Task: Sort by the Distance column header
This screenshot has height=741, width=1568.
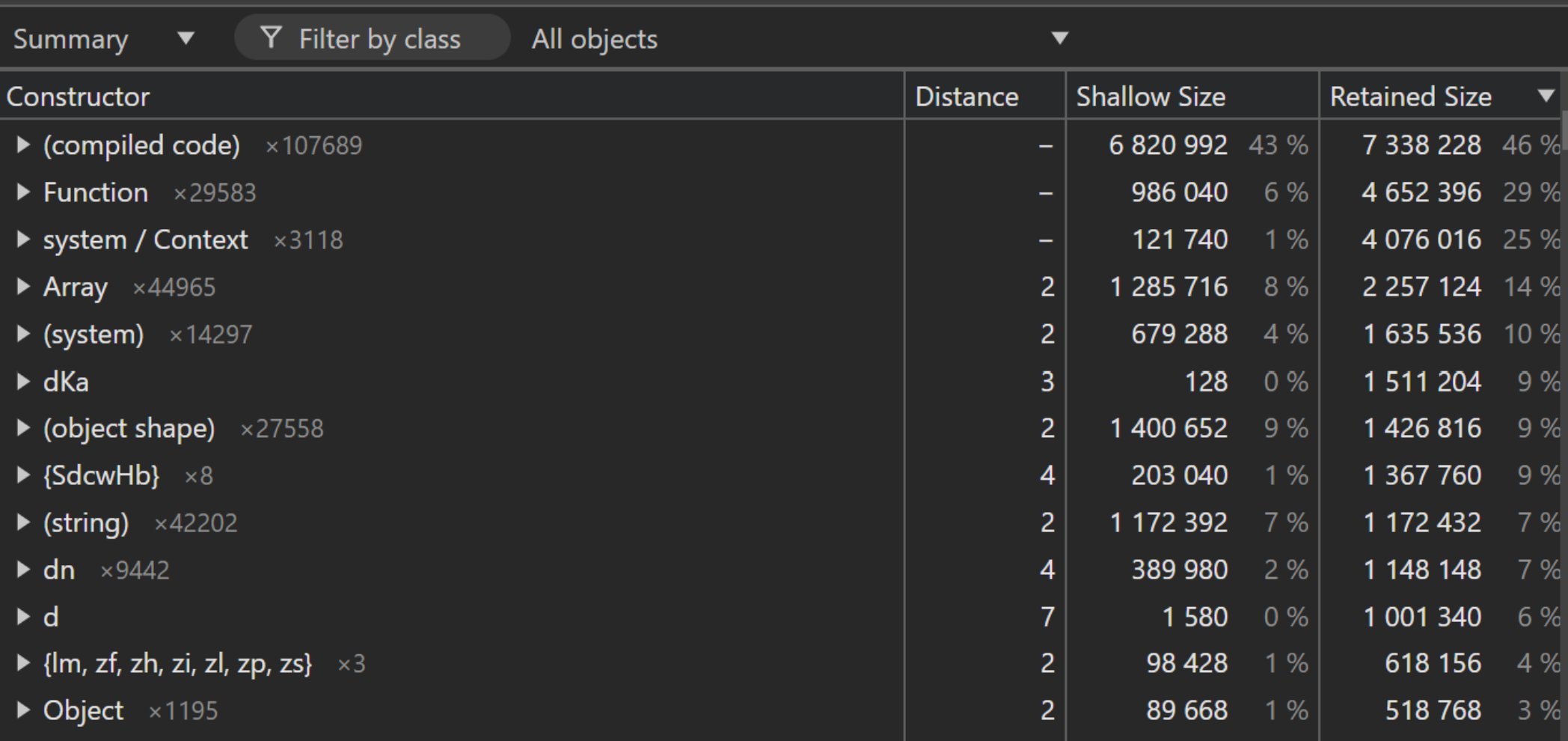Action: [x=967, y=97]
